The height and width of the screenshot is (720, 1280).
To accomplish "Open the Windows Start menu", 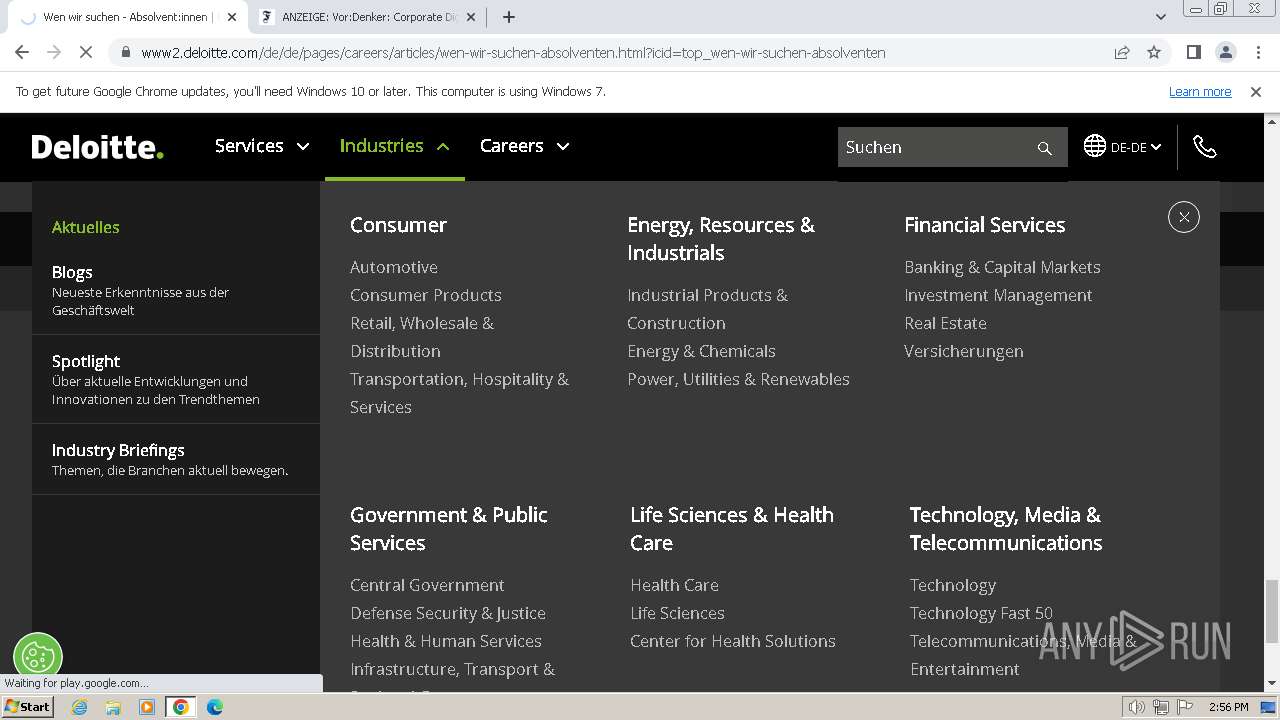I will [x=27, y=706].
